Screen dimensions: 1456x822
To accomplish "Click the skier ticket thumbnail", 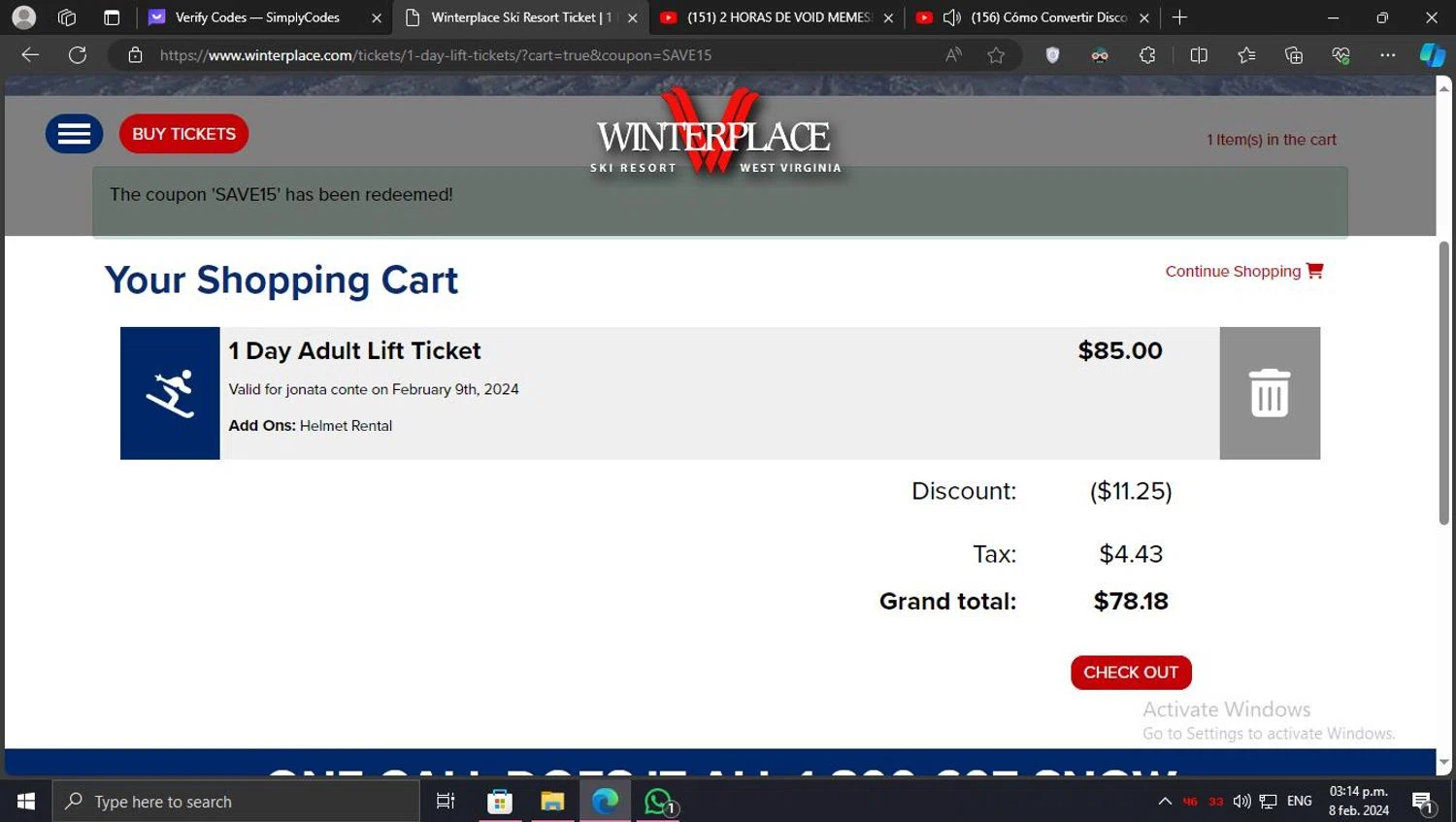I will tap(170, 393).
